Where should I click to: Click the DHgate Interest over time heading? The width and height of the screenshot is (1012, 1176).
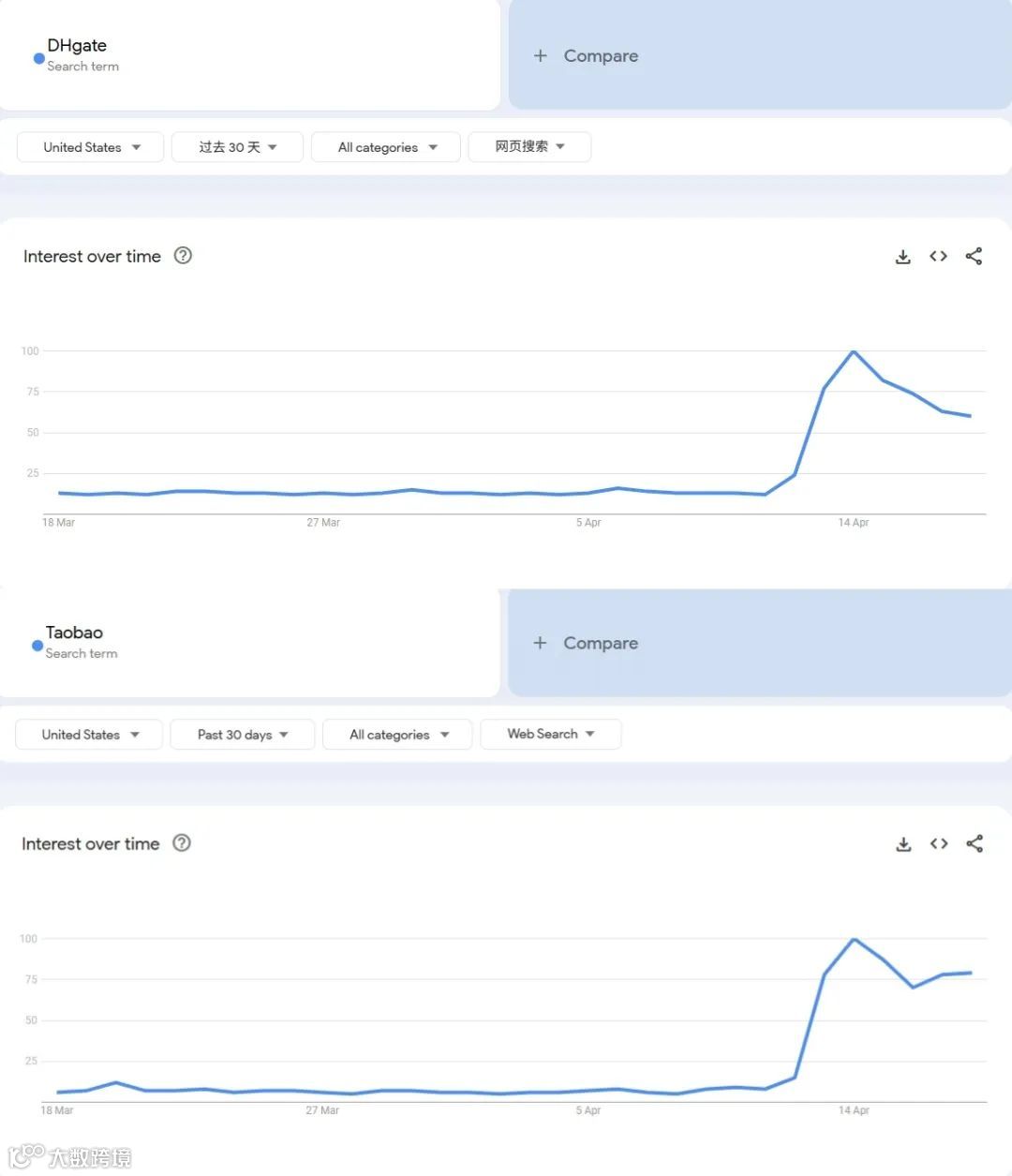tap(92, 256)
